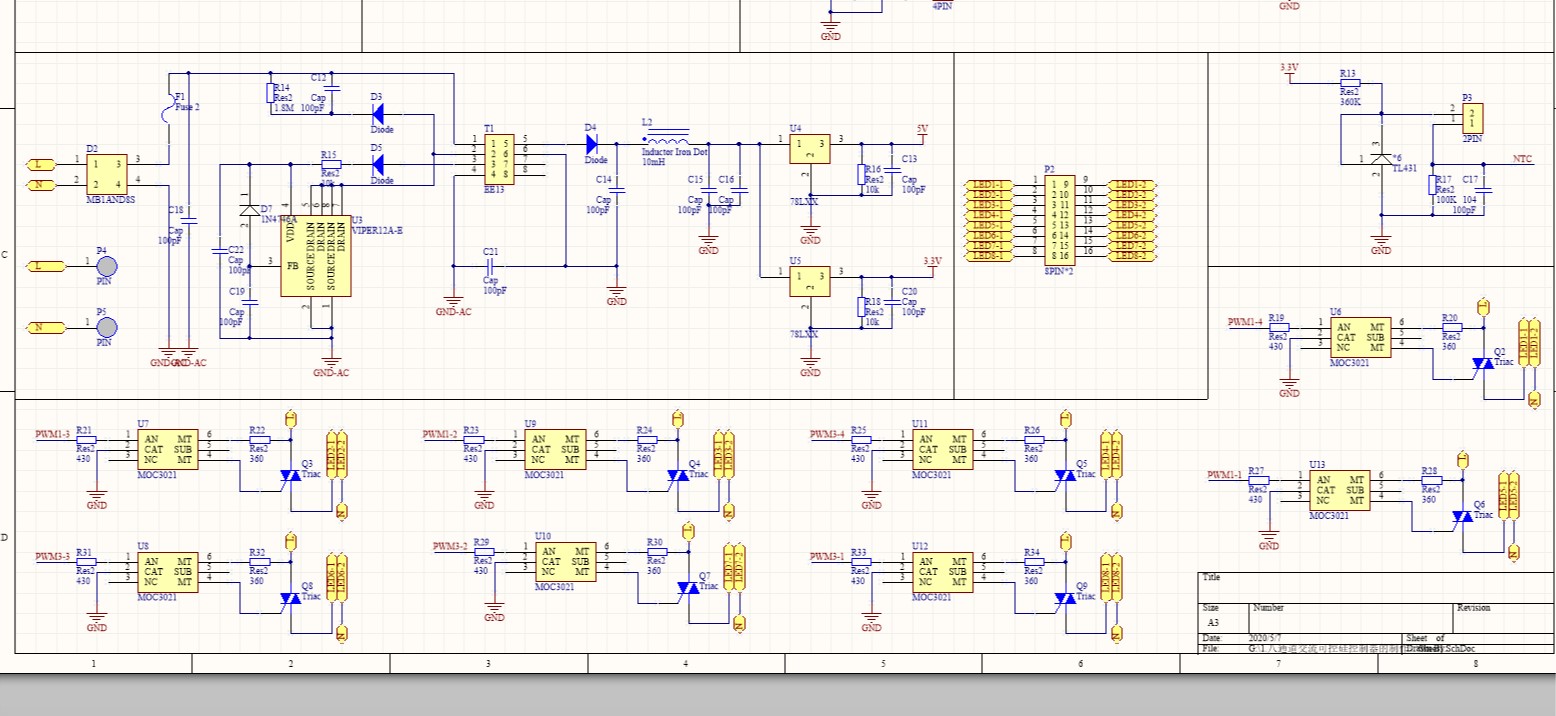The height and width of the screenshot is (716, 1556).
Task: Select capacitor C17 104
Action: pyautogui.click(x=1484, y=189)
